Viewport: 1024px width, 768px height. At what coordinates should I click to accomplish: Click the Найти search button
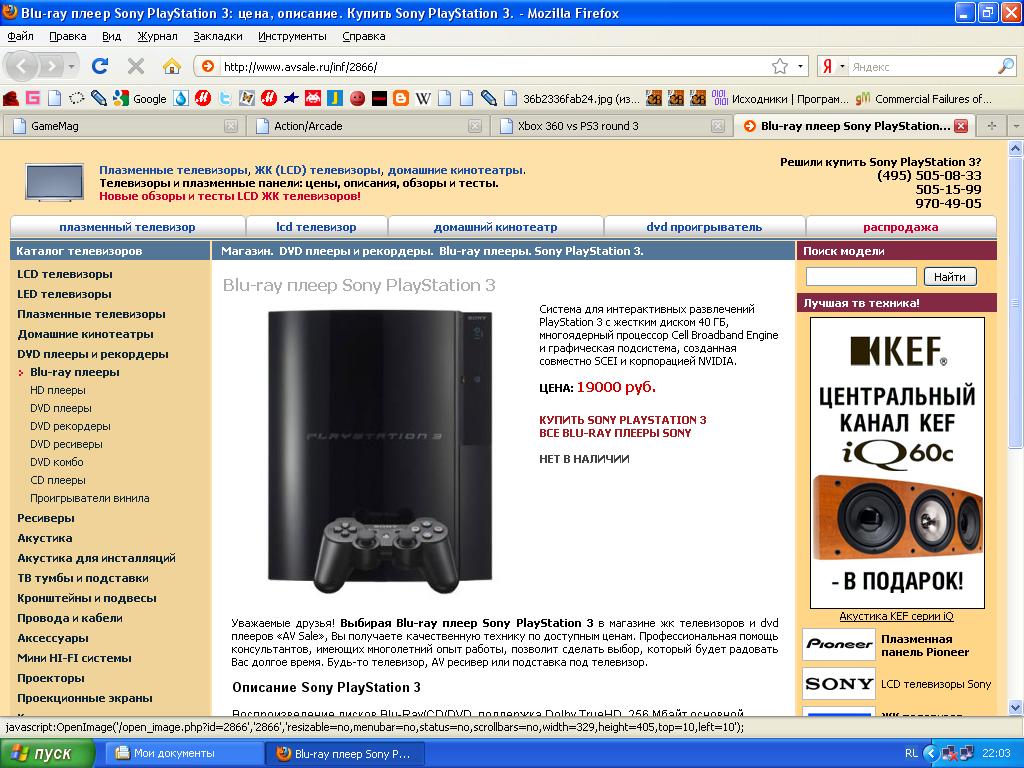949,277
